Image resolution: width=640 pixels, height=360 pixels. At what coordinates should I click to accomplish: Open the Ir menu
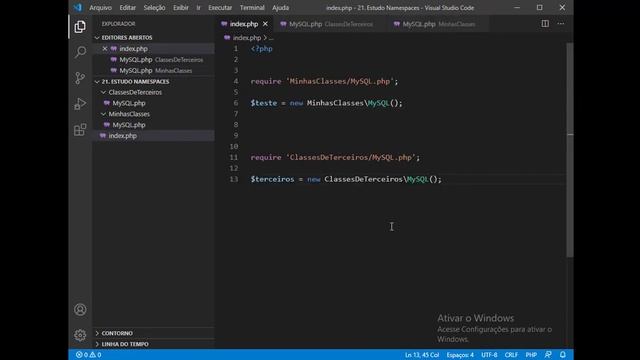(198, 8)
